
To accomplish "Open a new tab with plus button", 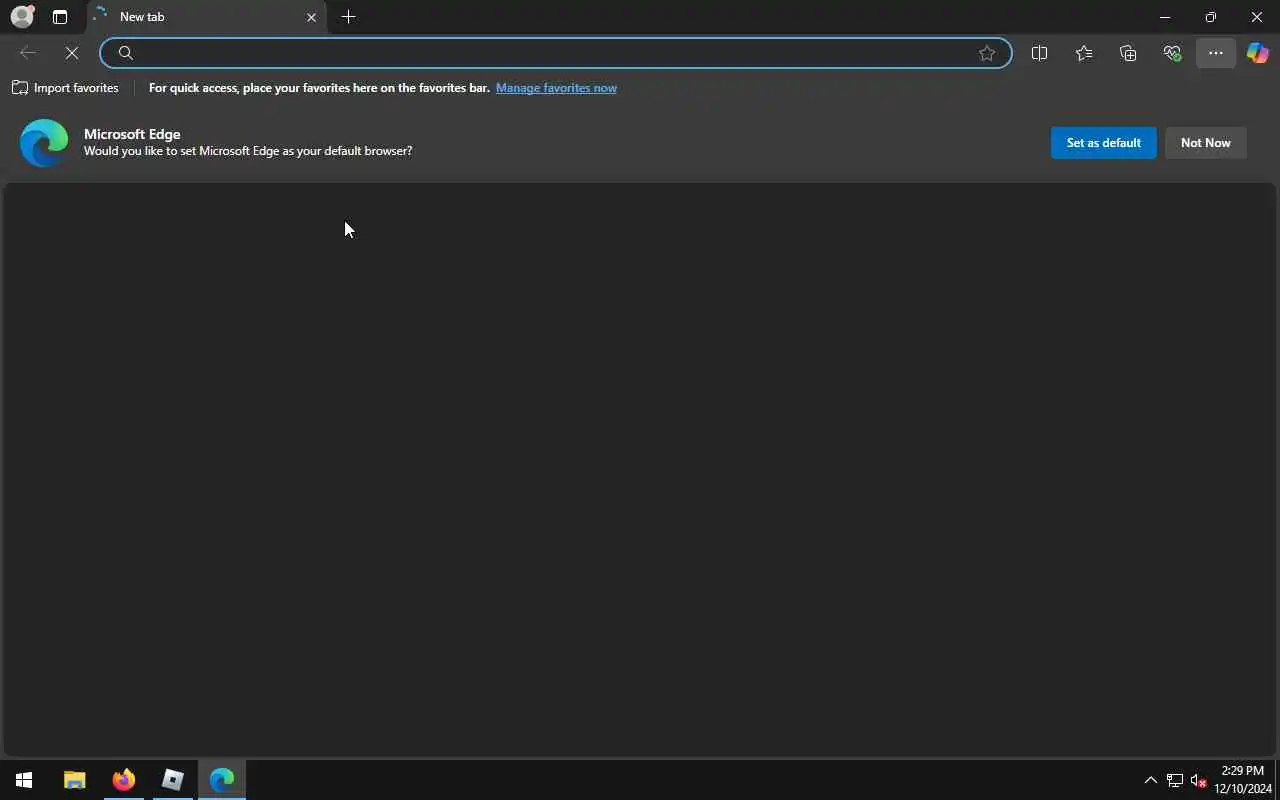I will coord(348,17).
